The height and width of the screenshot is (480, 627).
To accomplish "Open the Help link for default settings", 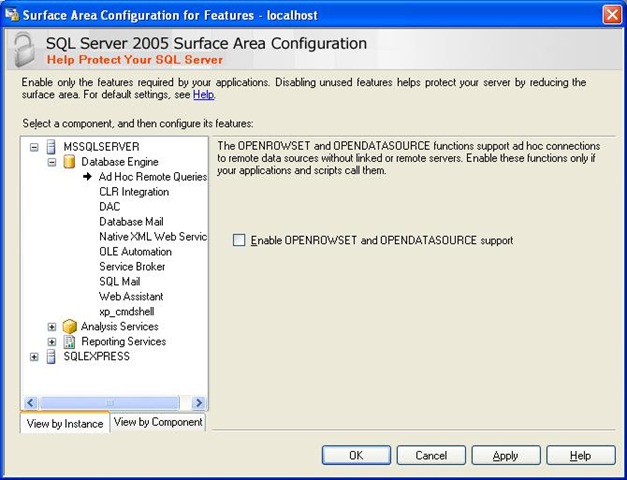I will (x=204, y=95).
